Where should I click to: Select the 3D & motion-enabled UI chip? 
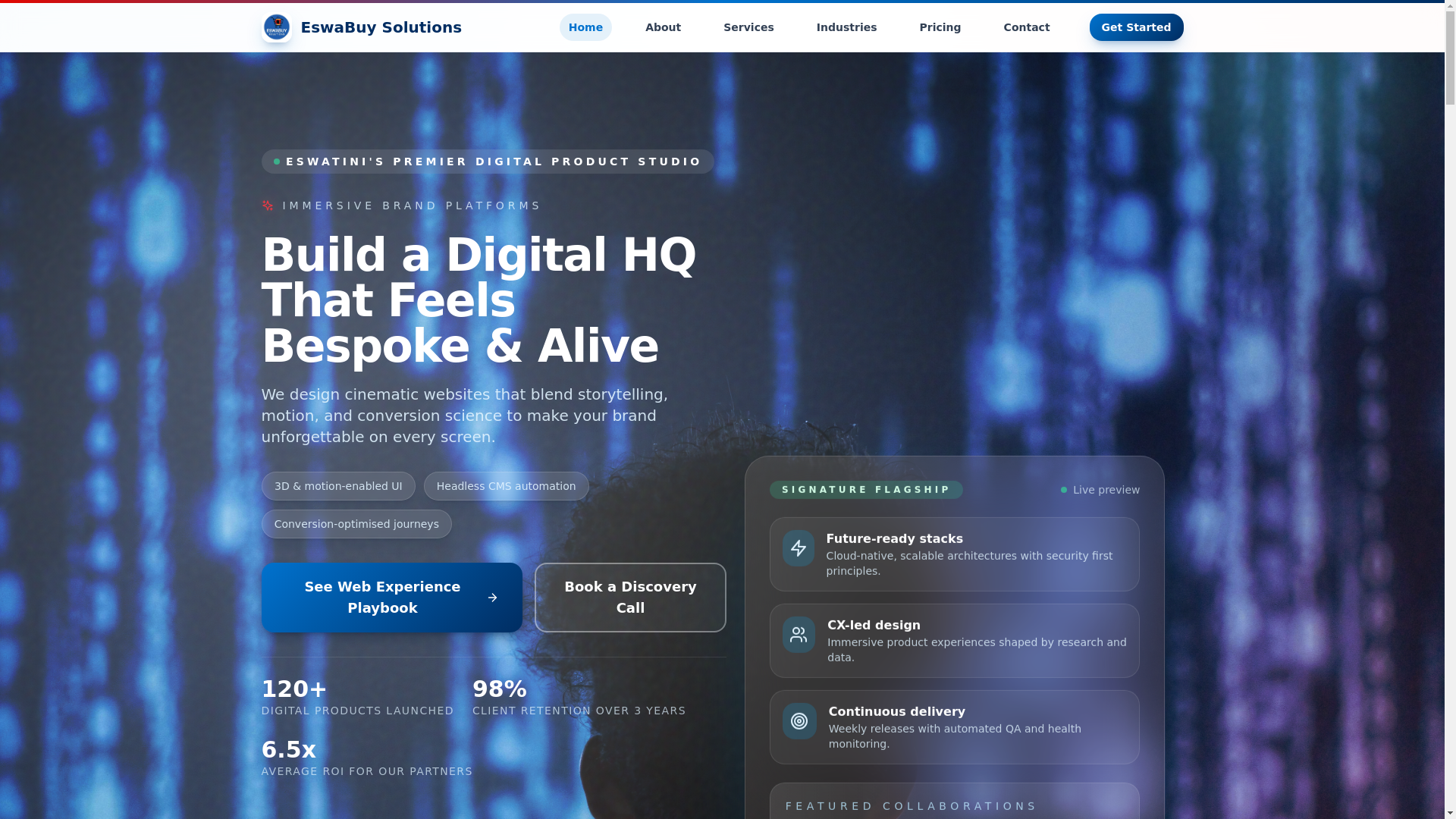[x=338, y=486]
